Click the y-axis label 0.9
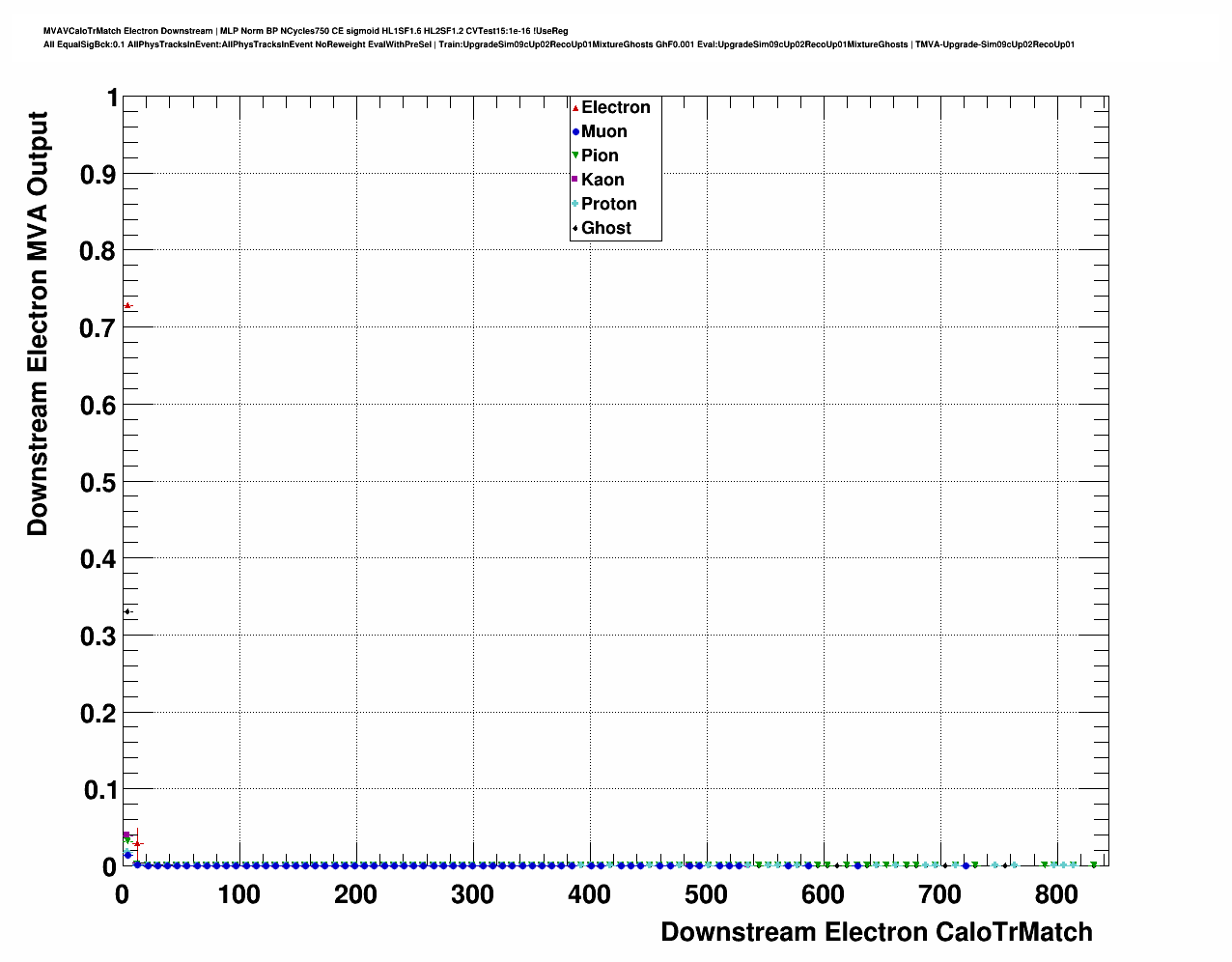Screen dimensions: 1232x962 pyautogui.click(x=100, y=174)
